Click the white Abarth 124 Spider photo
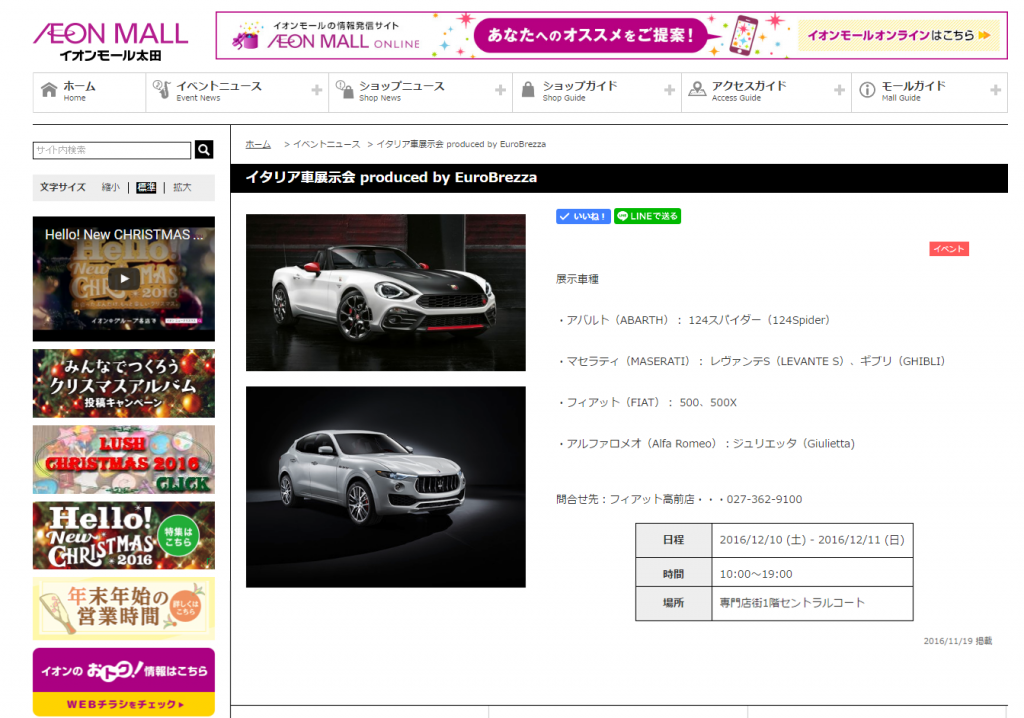 385,293
